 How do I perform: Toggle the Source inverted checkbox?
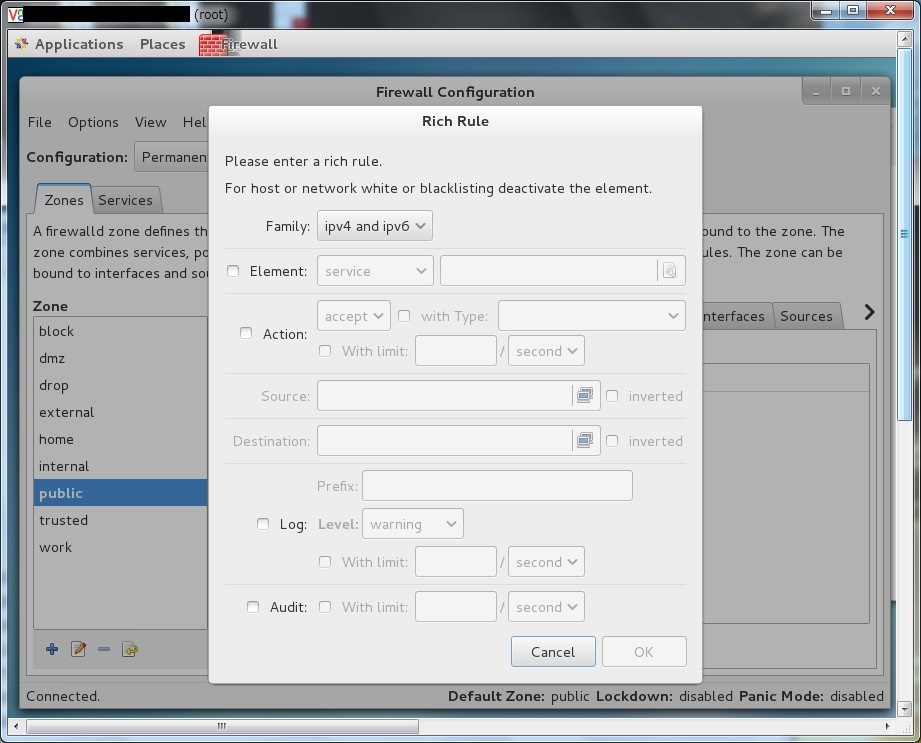coord(612,396)
